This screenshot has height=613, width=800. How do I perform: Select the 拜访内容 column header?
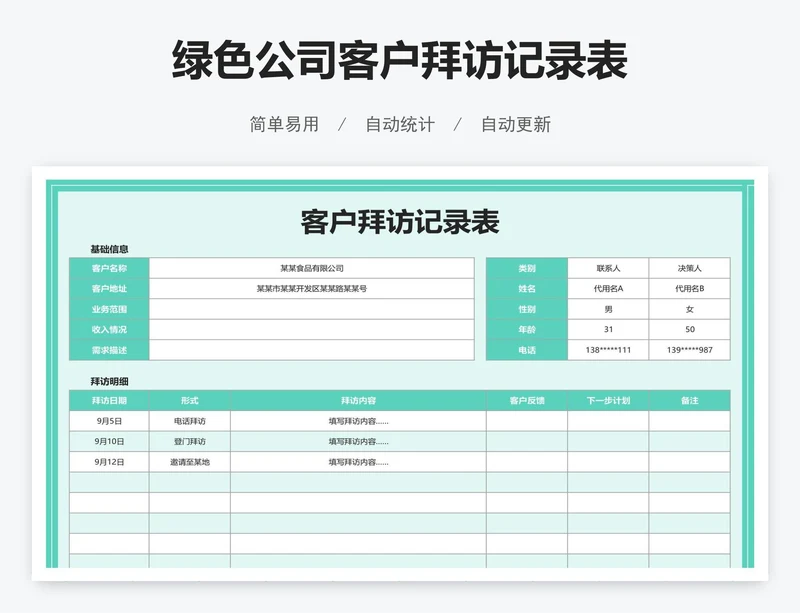(x=358, y=401)
